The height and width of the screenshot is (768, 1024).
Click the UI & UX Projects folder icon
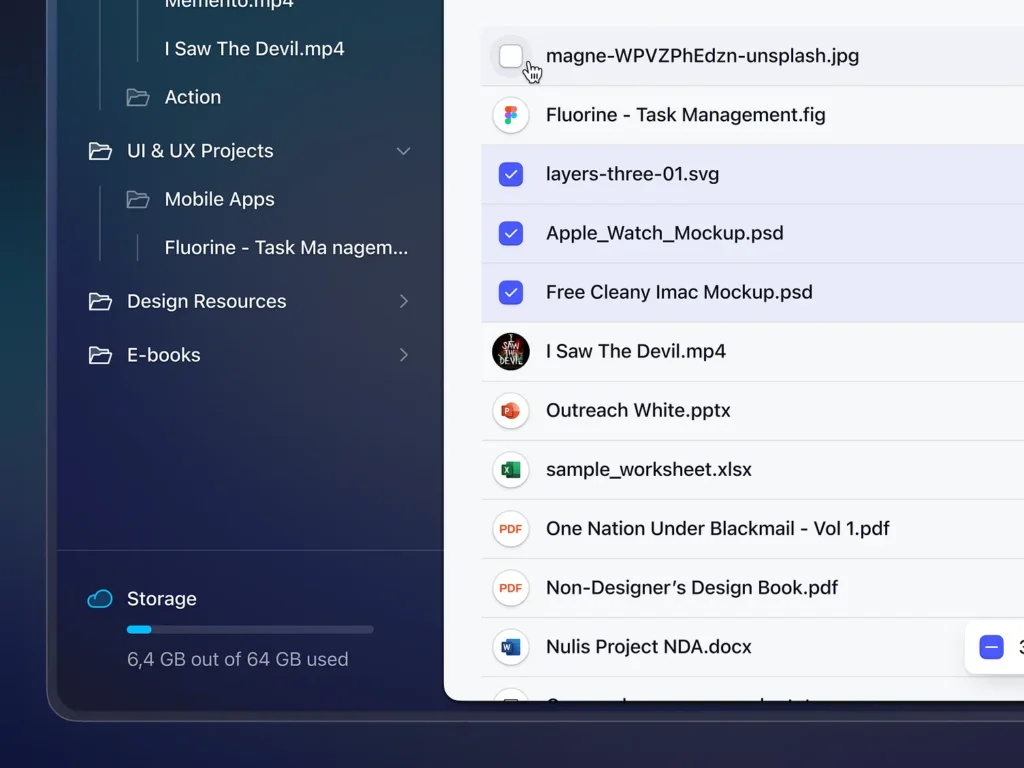[x=100, y=151]
